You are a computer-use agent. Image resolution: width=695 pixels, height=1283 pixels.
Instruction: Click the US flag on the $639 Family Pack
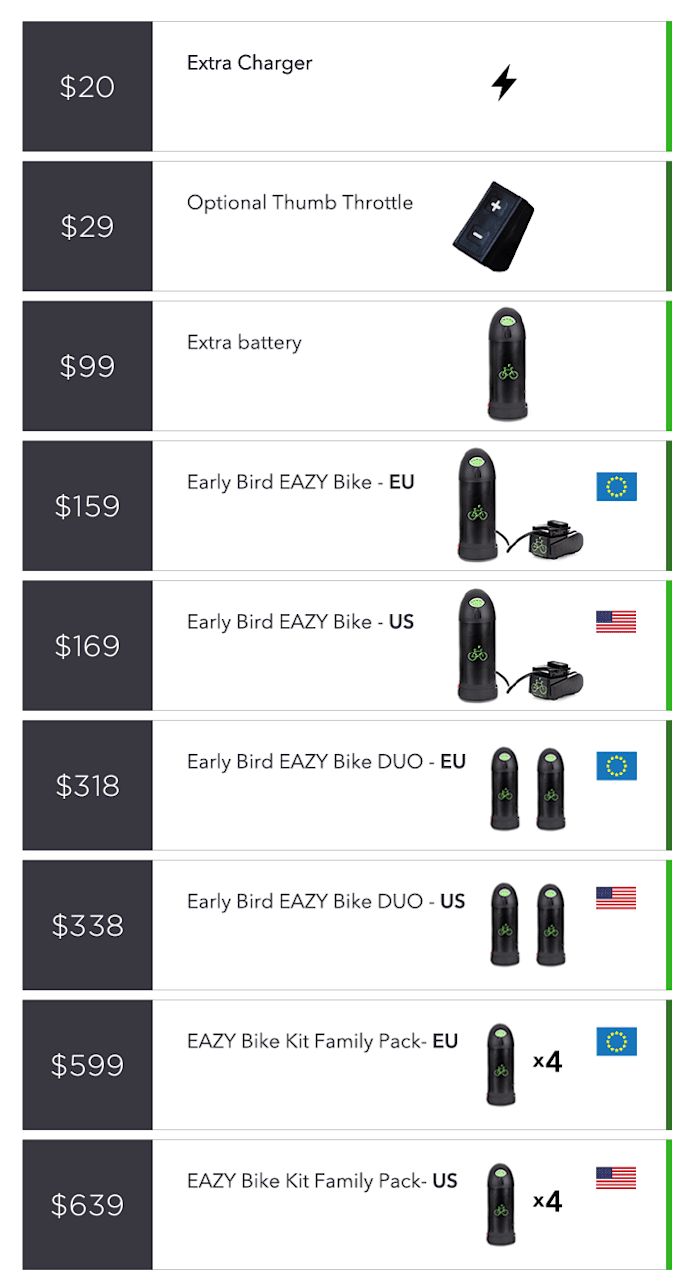[x=616, y=1177]
